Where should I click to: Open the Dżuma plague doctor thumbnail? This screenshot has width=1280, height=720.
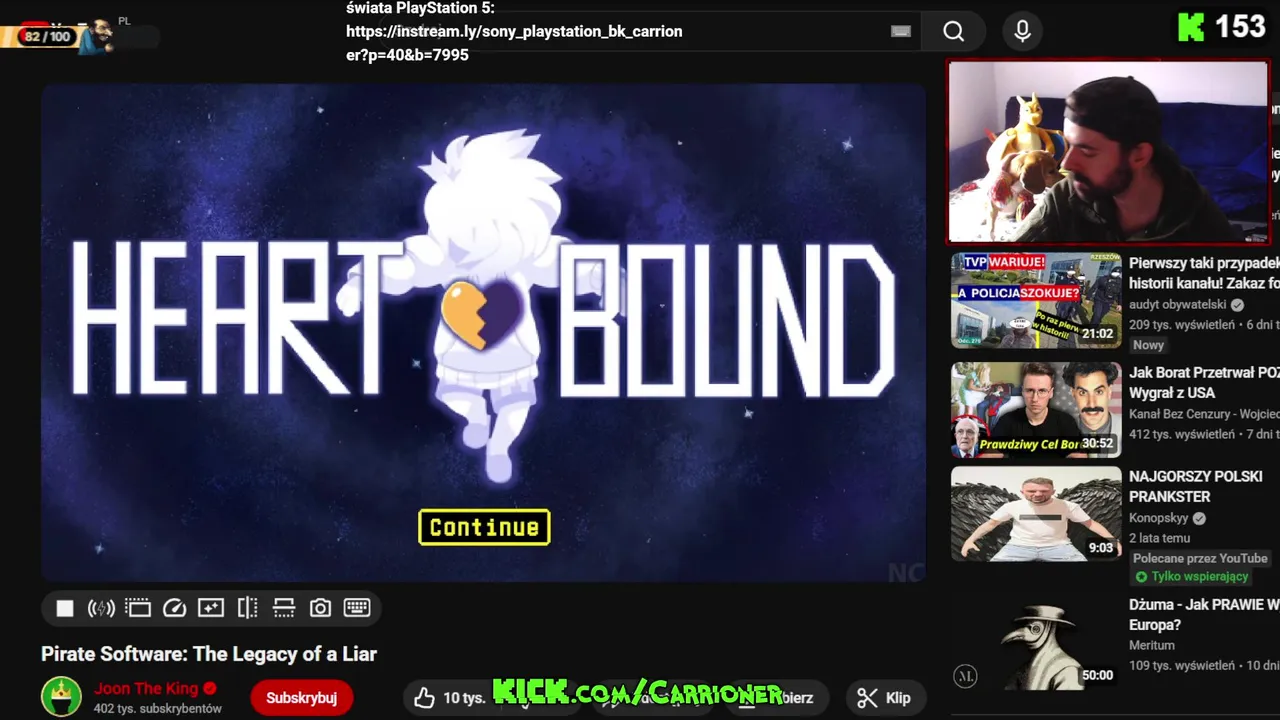coord(1036,642)
